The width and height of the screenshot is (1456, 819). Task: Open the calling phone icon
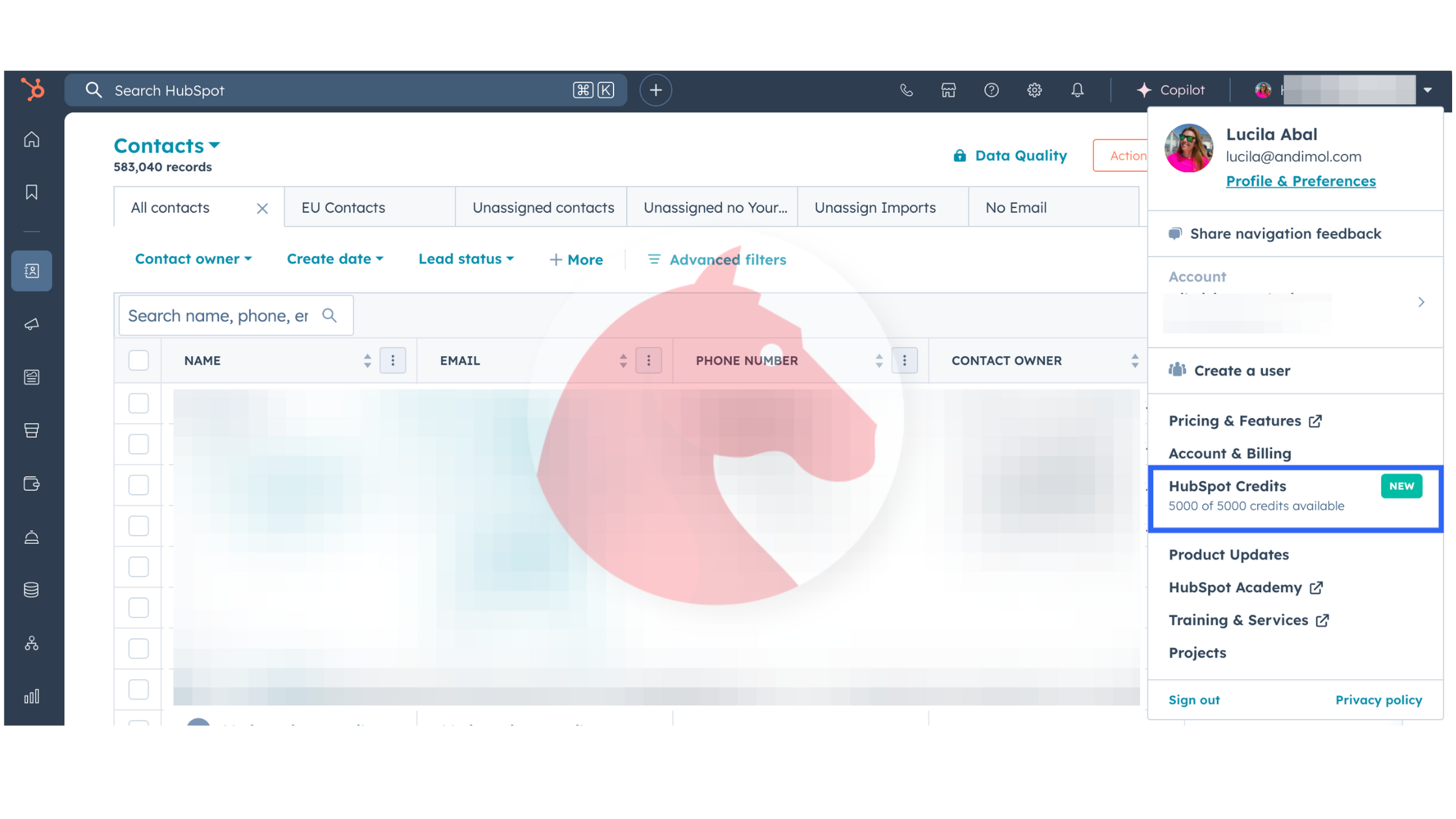click(x=905, y=90)
